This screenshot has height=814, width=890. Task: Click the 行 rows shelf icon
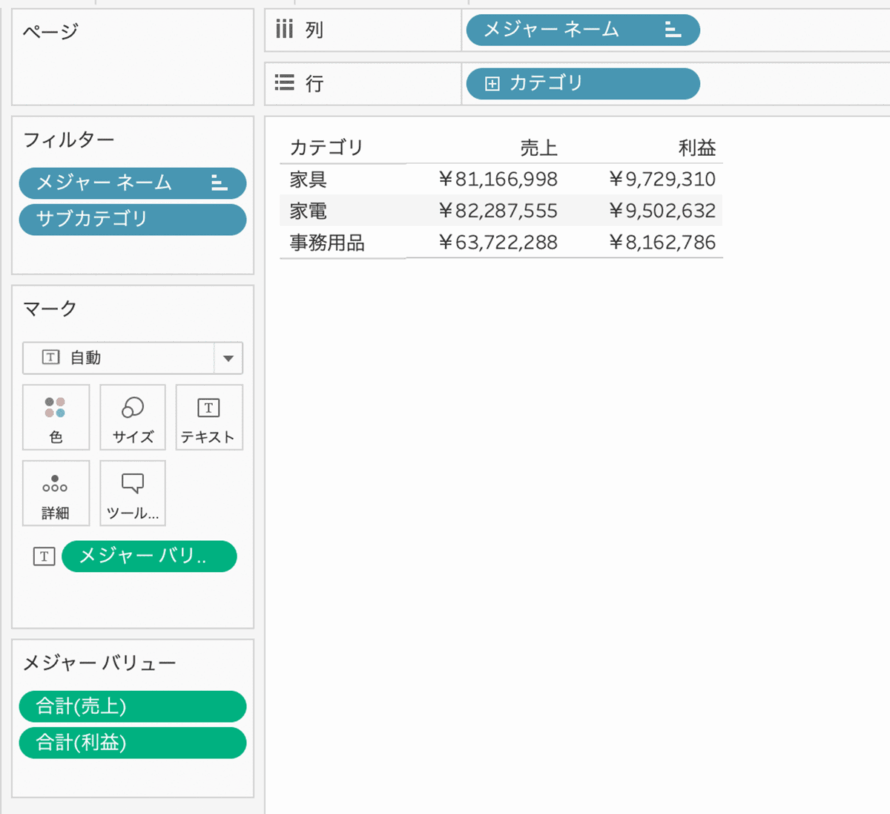coord(284,83)
